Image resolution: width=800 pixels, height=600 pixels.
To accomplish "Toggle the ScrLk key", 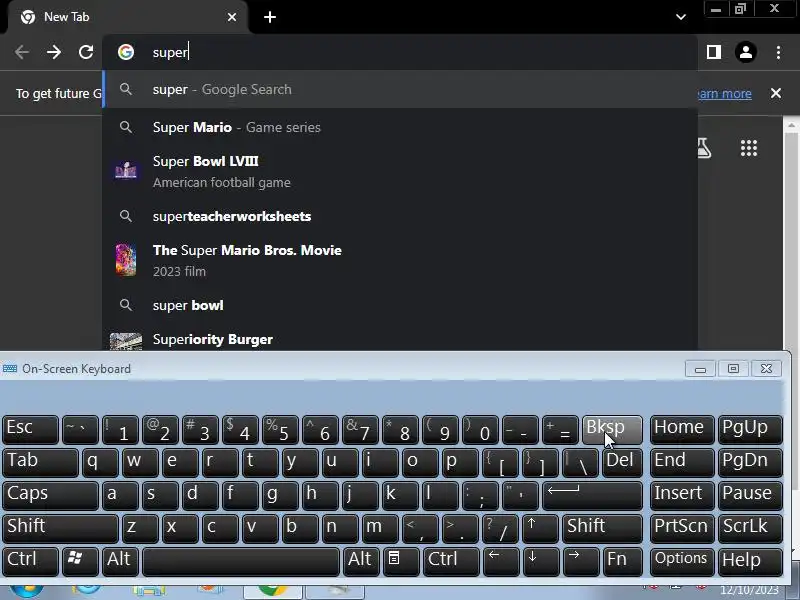I will pyautogui.click(x=750, y=529).
